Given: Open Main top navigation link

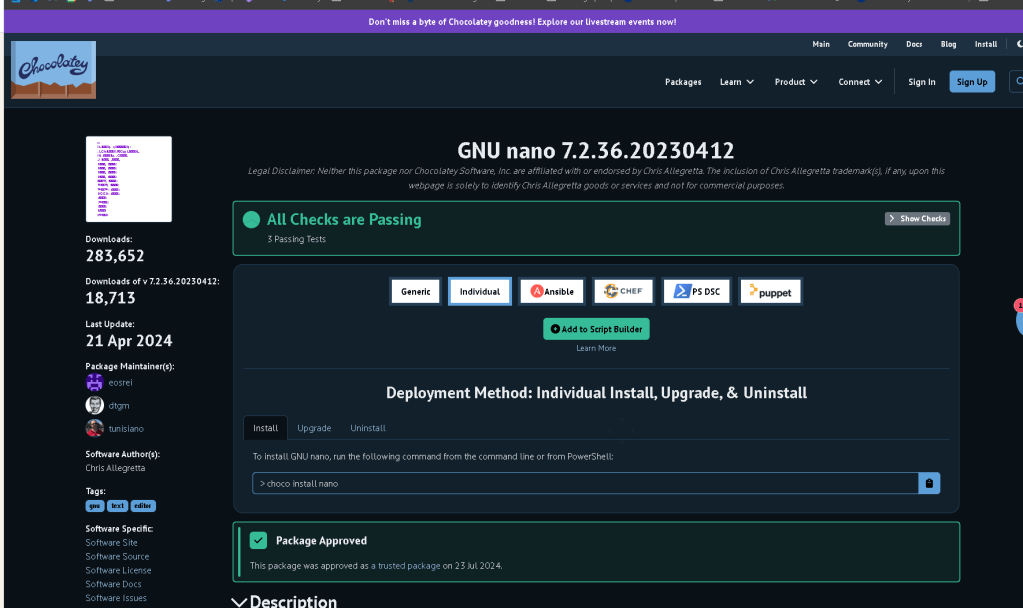Looking at the screenshot, I should [x=821, y=44].
